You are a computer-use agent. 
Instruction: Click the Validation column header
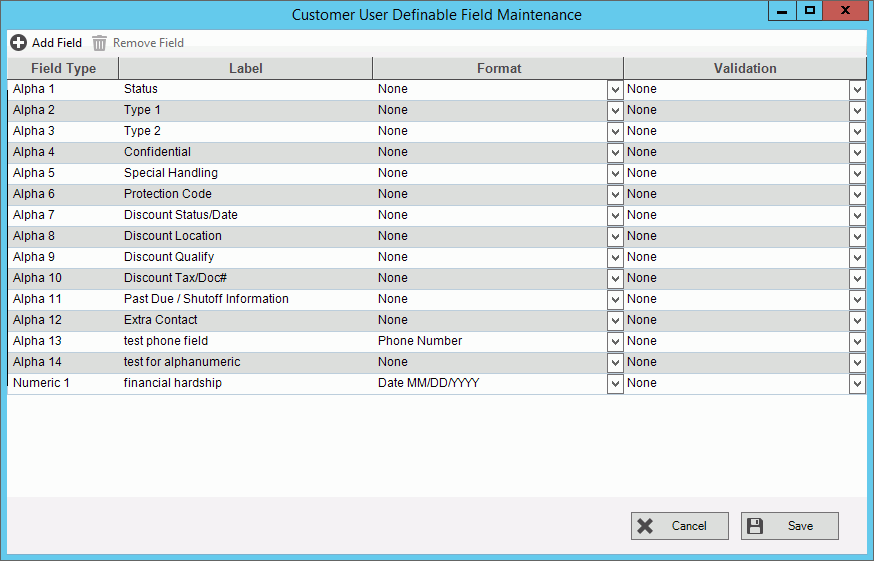click(x=745, y=68)
